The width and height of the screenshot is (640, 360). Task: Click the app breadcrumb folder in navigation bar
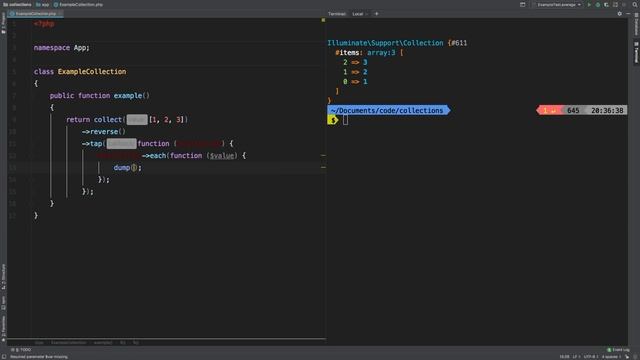(42, 4)
